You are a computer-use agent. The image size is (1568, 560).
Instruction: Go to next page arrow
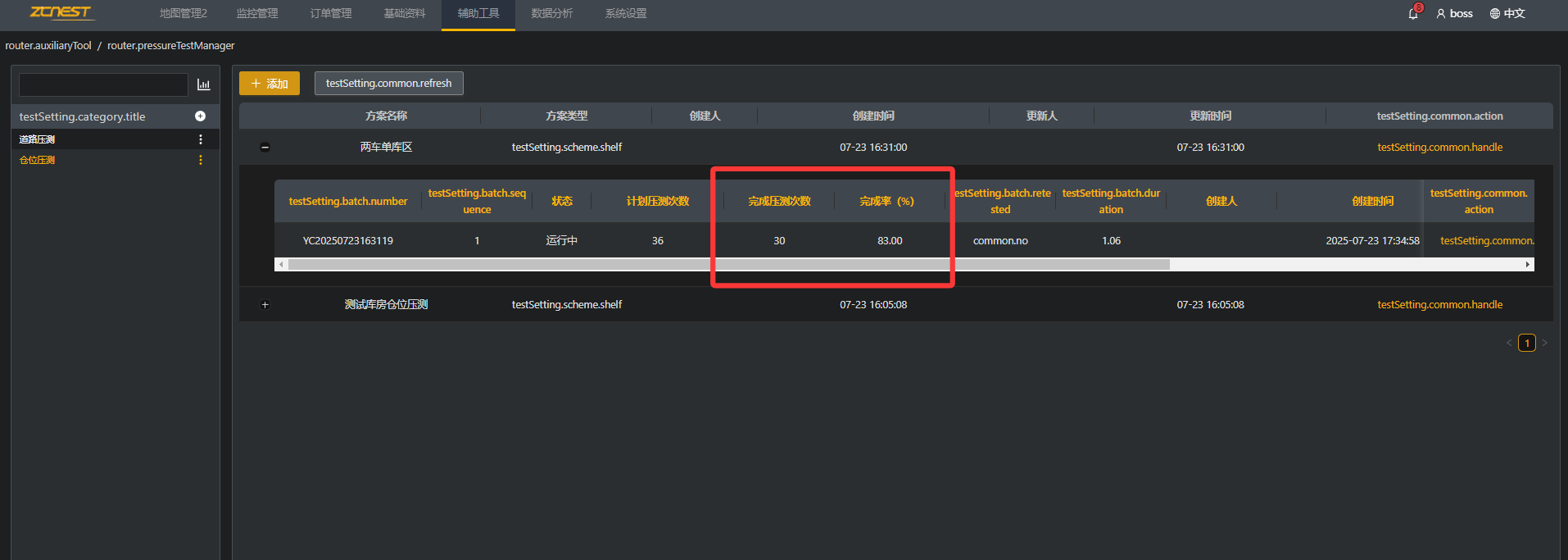point(1545,343)
